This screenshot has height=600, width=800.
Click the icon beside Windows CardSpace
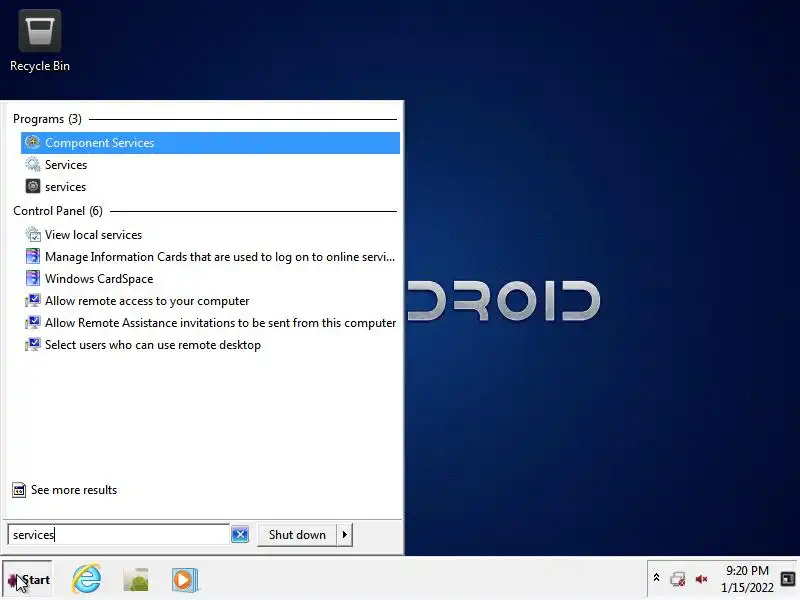(x=33, y=278)
